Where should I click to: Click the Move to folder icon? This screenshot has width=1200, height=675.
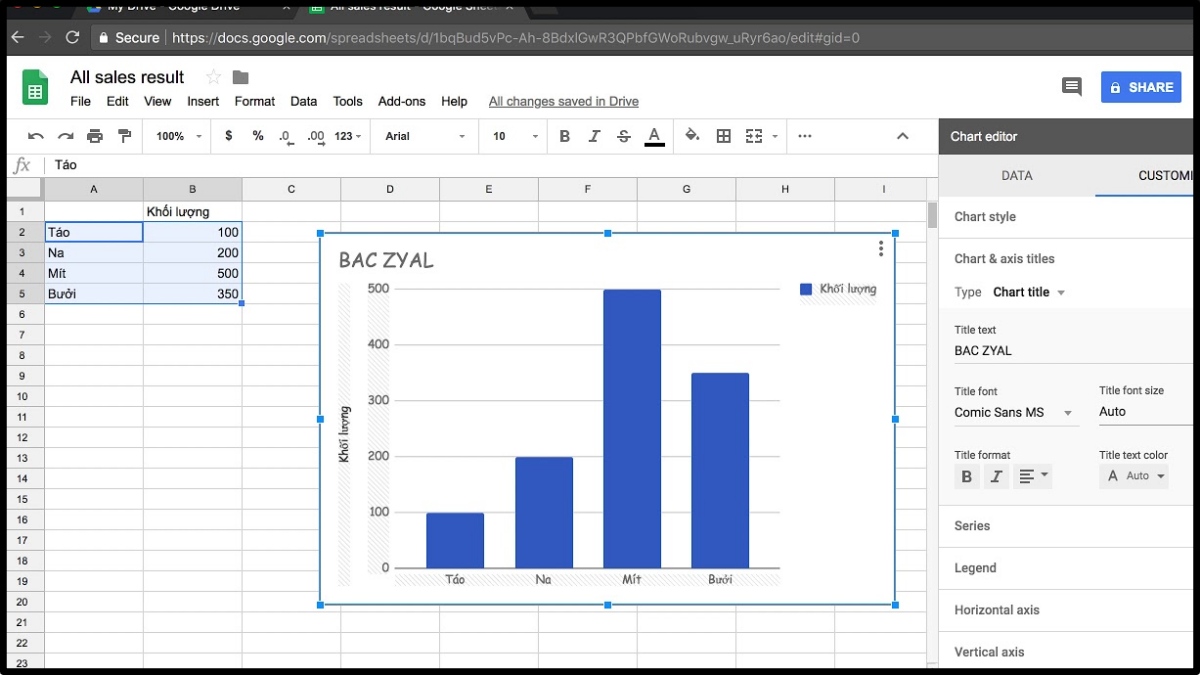241,77
